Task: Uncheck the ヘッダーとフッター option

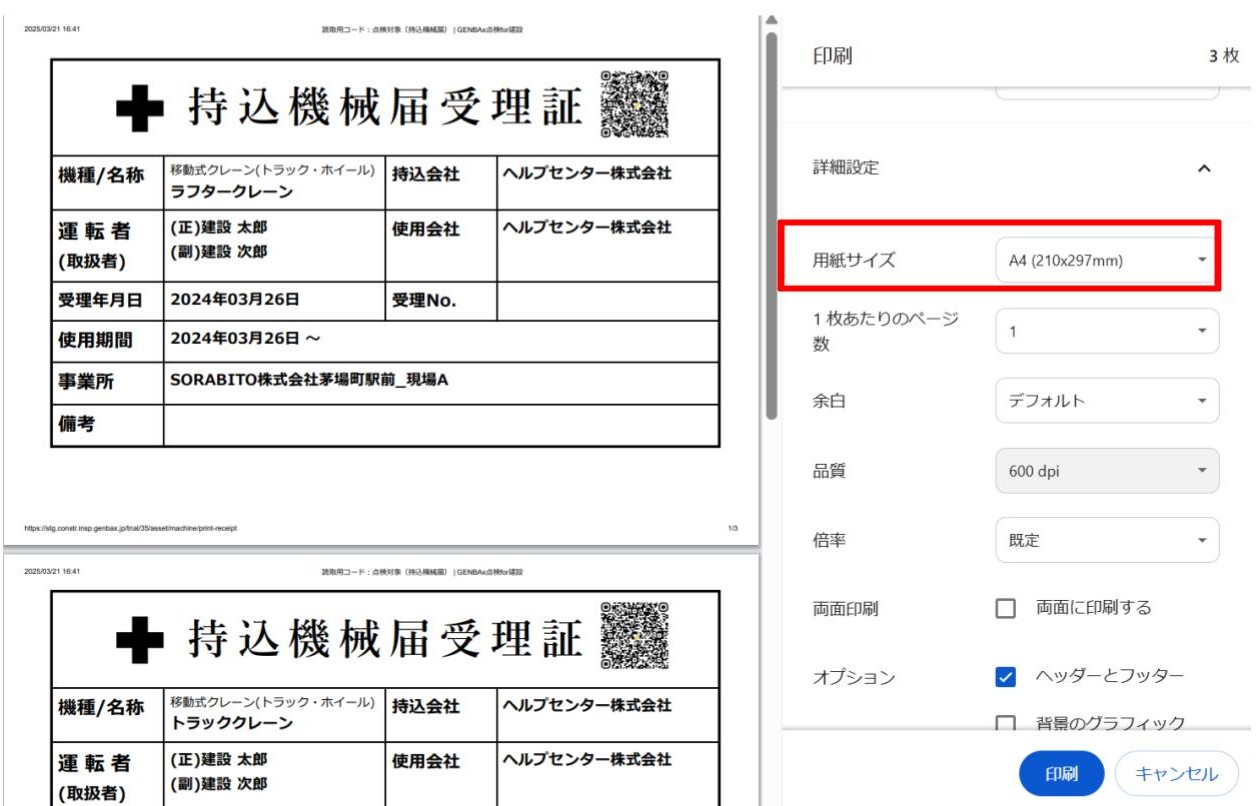Action: pos(1006,677)
